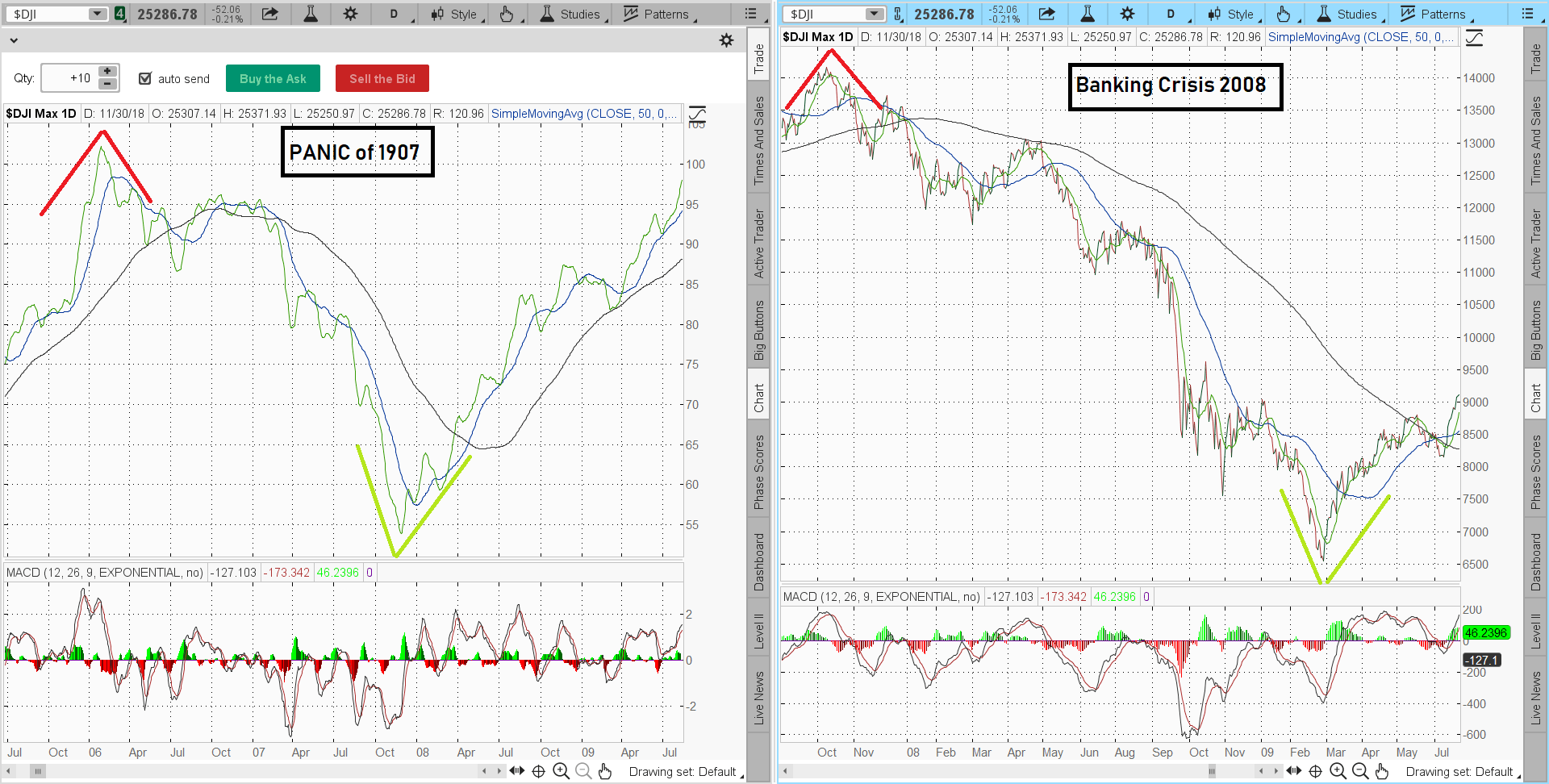Click the green link number 4 icon
1549x784 pixels.
[119, 14]
